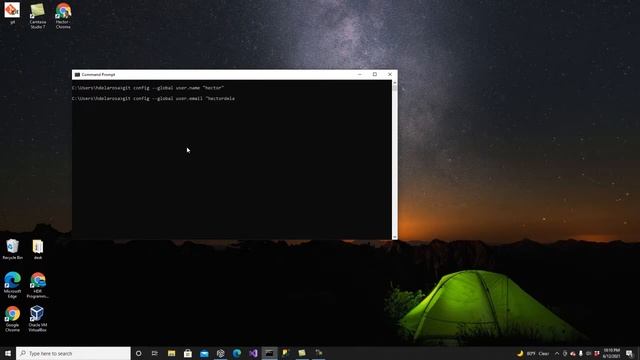This screenshot has width=640, height=360.
Task: Open Task View on the taskbar
Action: [155, 353]
